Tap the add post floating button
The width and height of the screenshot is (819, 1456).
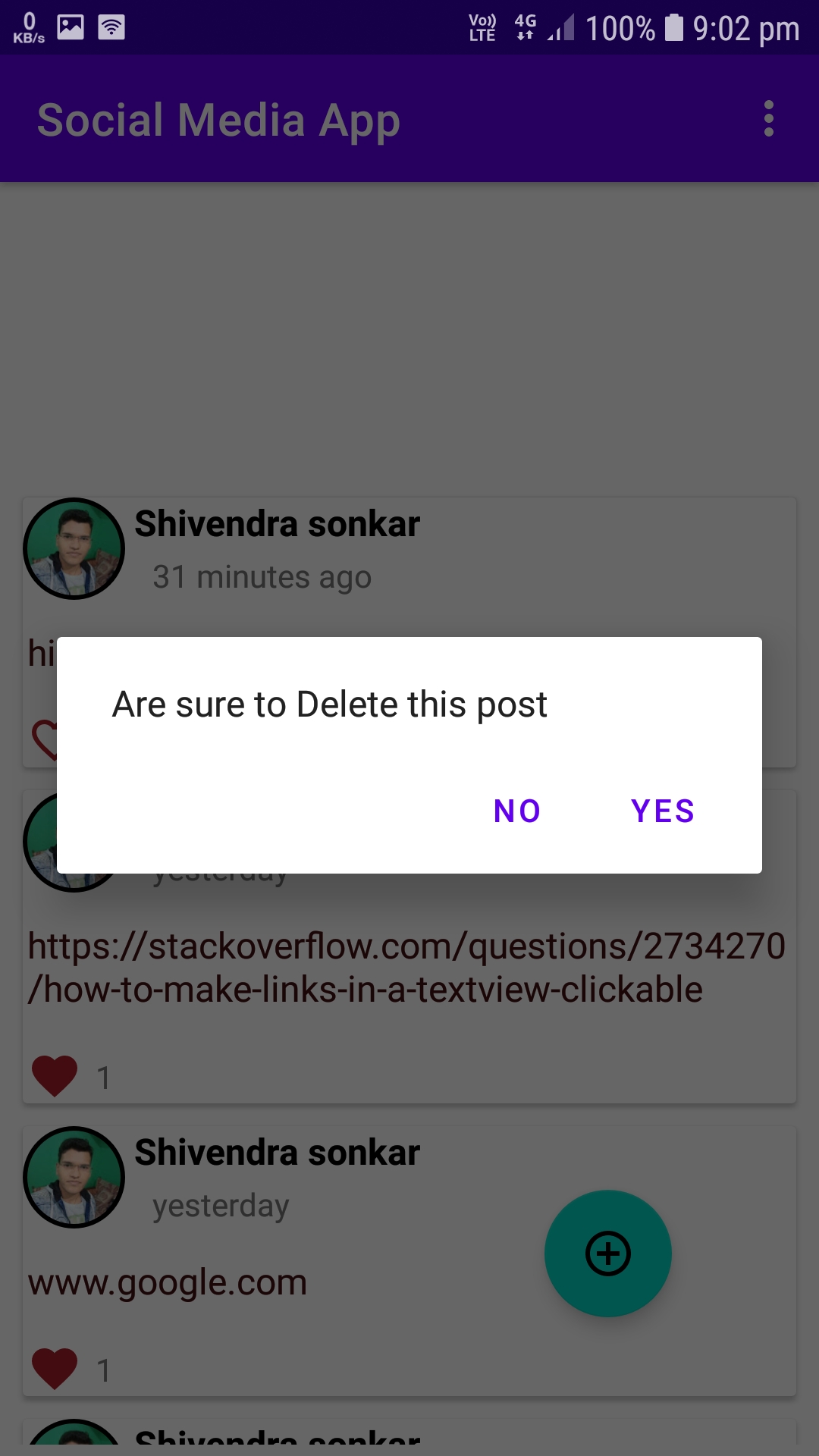[x=608, y=1254]
